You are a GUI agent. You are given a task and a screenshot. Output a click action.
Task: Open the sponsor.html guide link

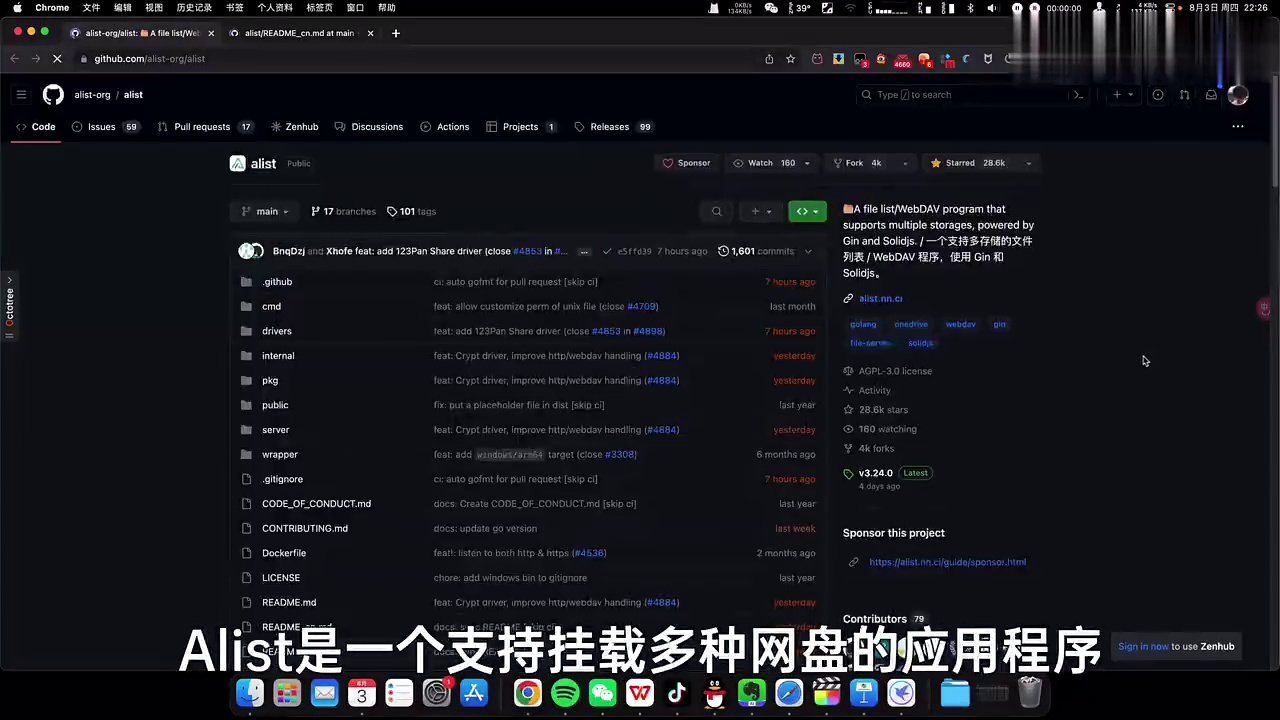(x=947, y=562)
